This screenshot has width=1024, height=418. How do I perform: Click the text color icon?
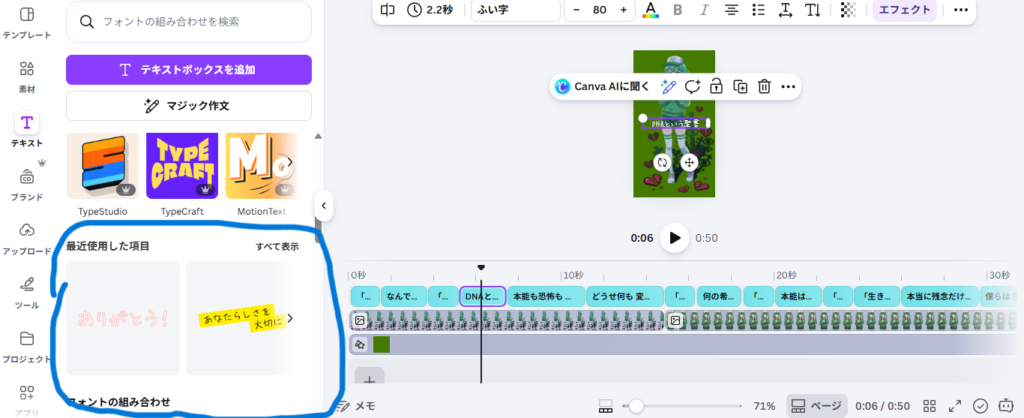click(651, 10)
